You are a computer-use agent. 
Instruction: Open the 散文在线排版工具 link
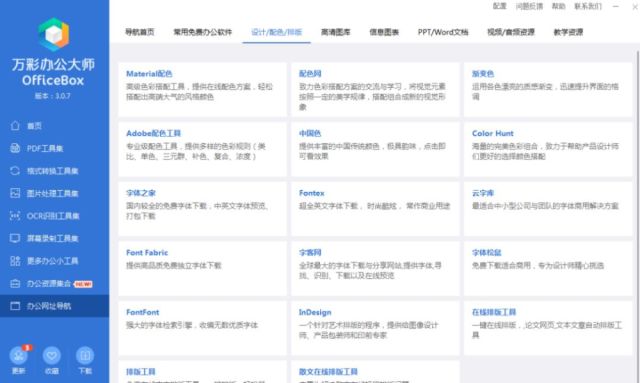(x=328, y=372)
